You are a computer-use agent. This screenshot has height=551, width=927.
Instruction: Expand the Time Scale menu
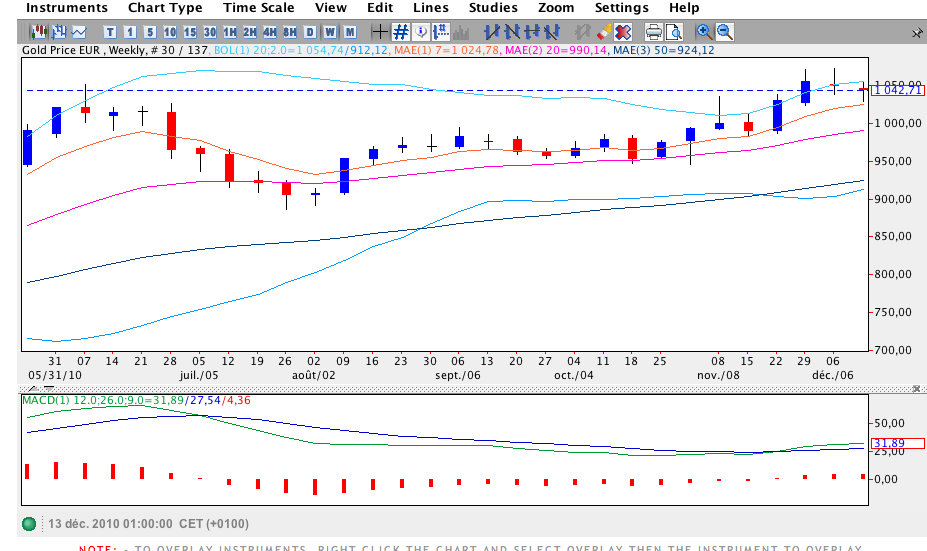(x=258, y=8)
